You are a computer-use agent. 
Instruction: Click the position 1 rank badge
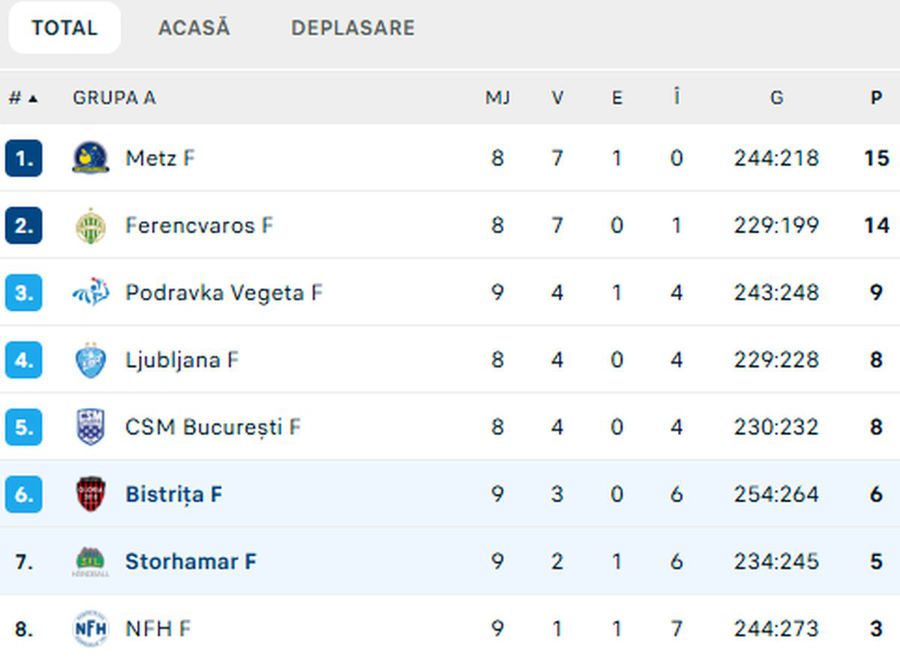point(23,158)
